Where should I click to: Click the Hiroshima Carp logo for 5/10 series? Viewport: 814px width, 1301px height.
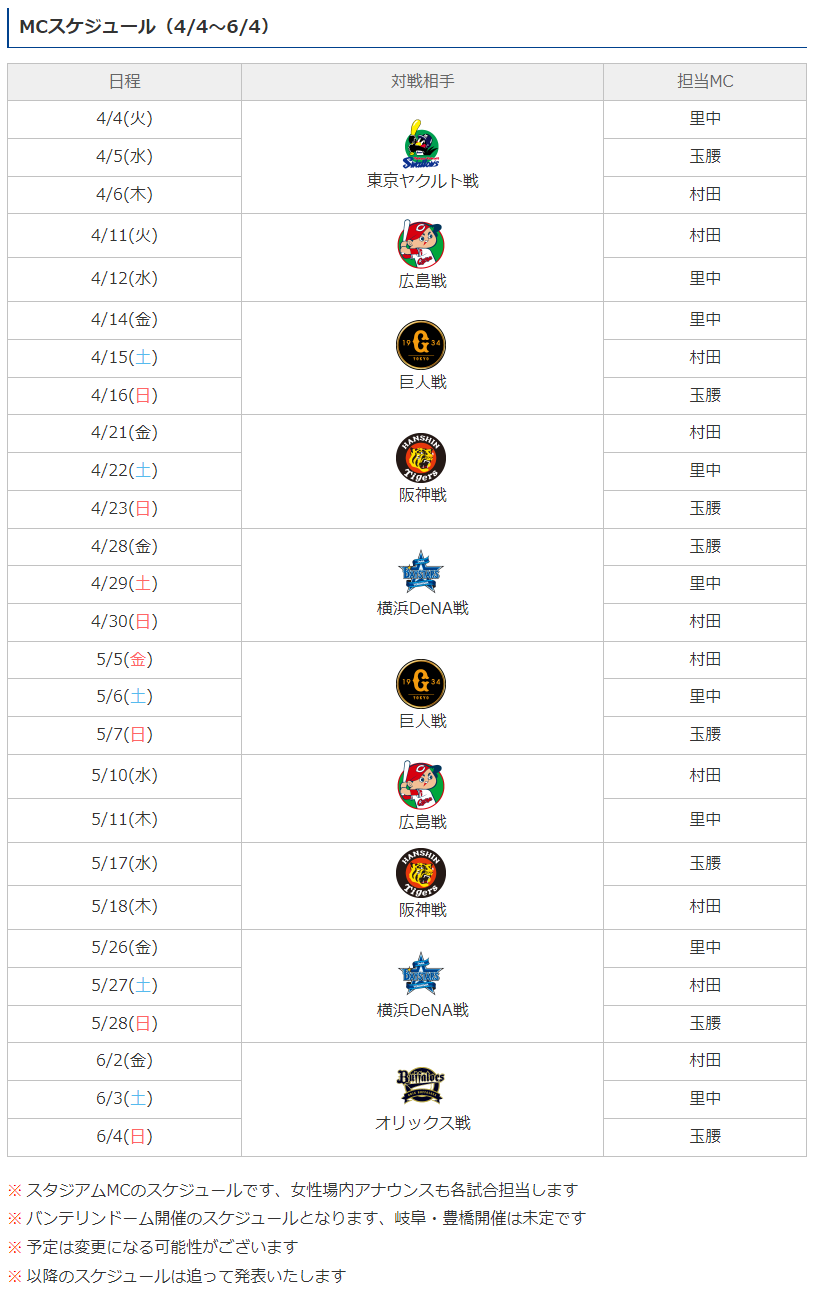(x=422, y=785)
